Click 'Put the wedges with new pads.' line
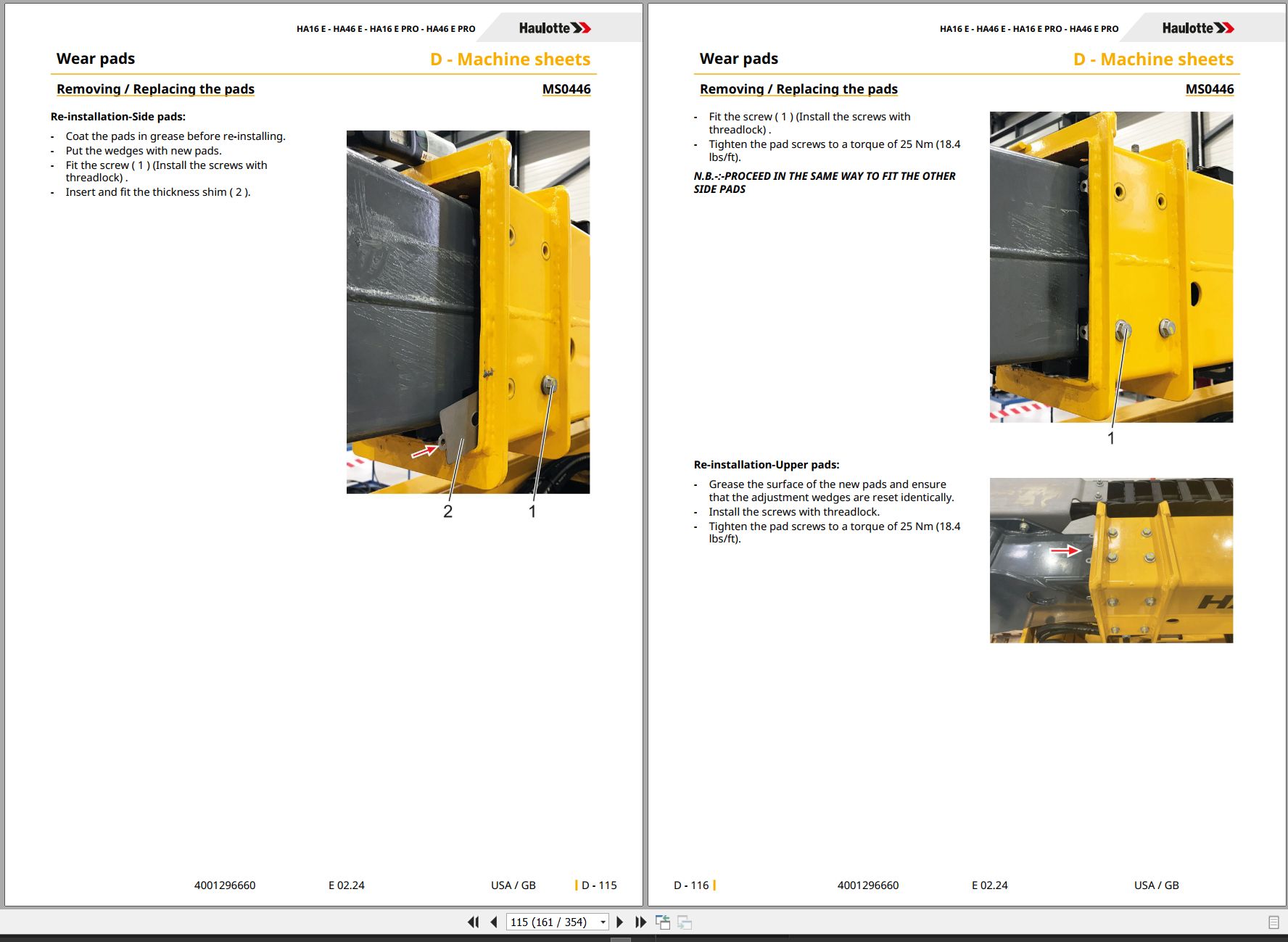The height and width of the screenshot is (942, 1288). pos(144,151)
